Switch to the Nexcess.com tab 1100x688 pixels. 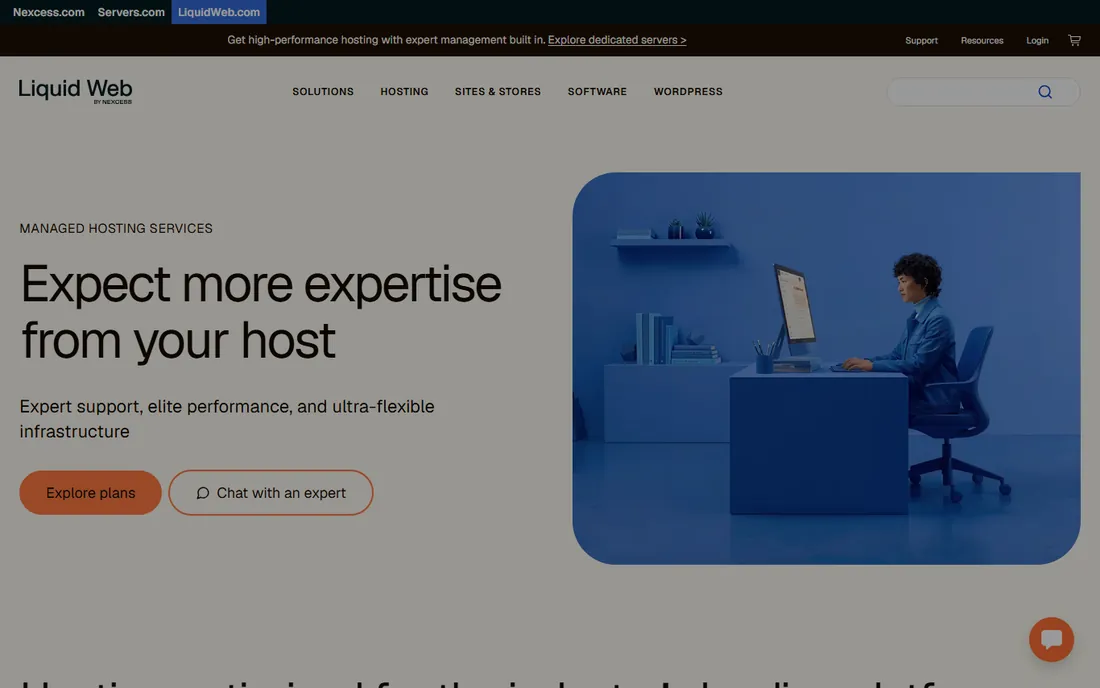(48, 12)
